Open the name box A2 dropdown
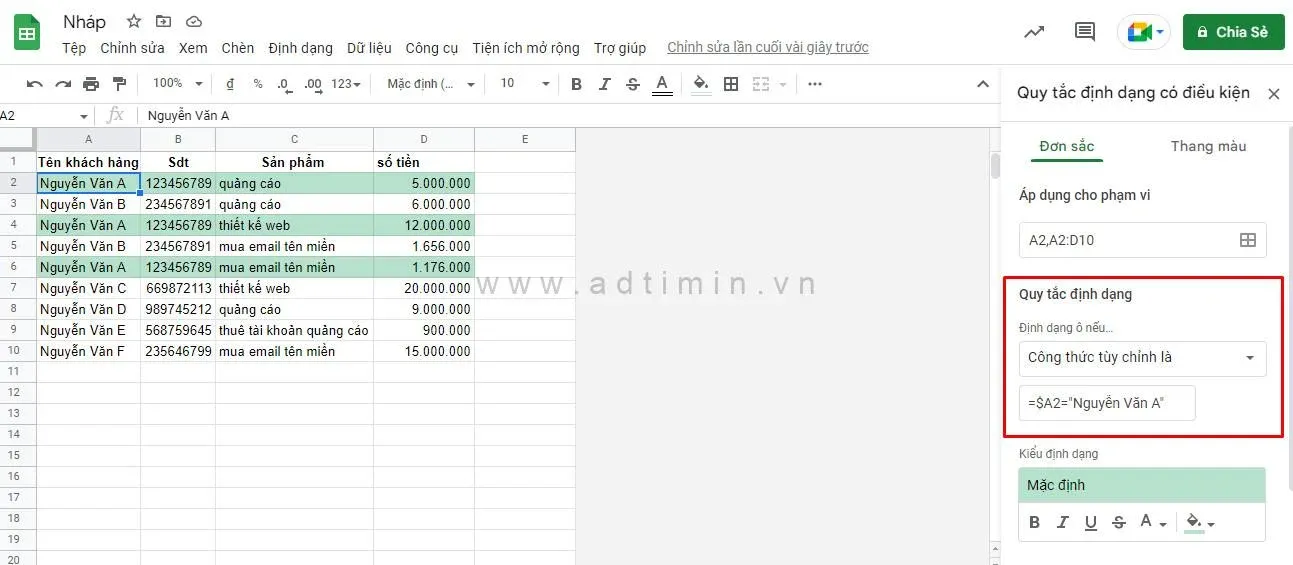The width and height of the screenshot is (1293, 565). pos(83,116)
